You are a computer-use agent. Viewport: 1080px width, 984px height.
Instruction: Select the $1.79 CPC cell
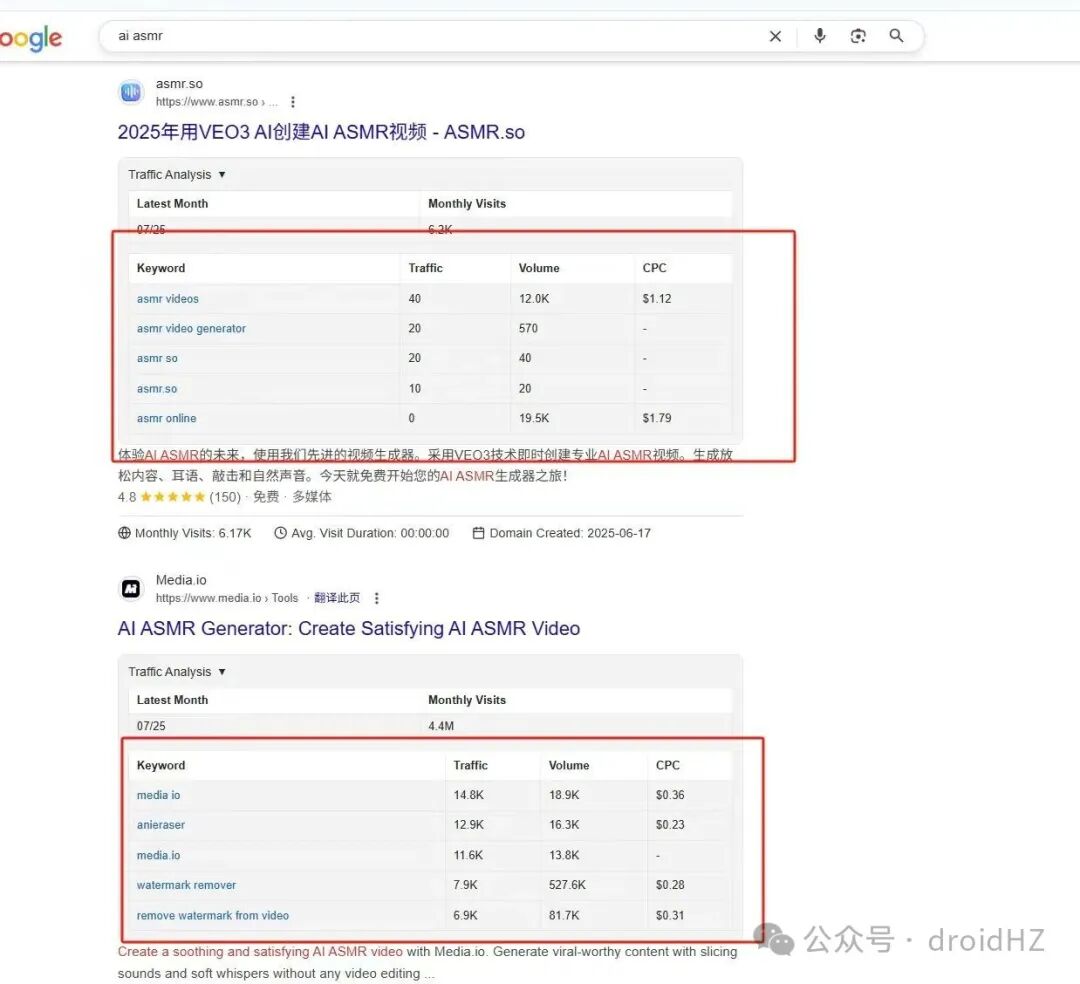tap(656, 418)
